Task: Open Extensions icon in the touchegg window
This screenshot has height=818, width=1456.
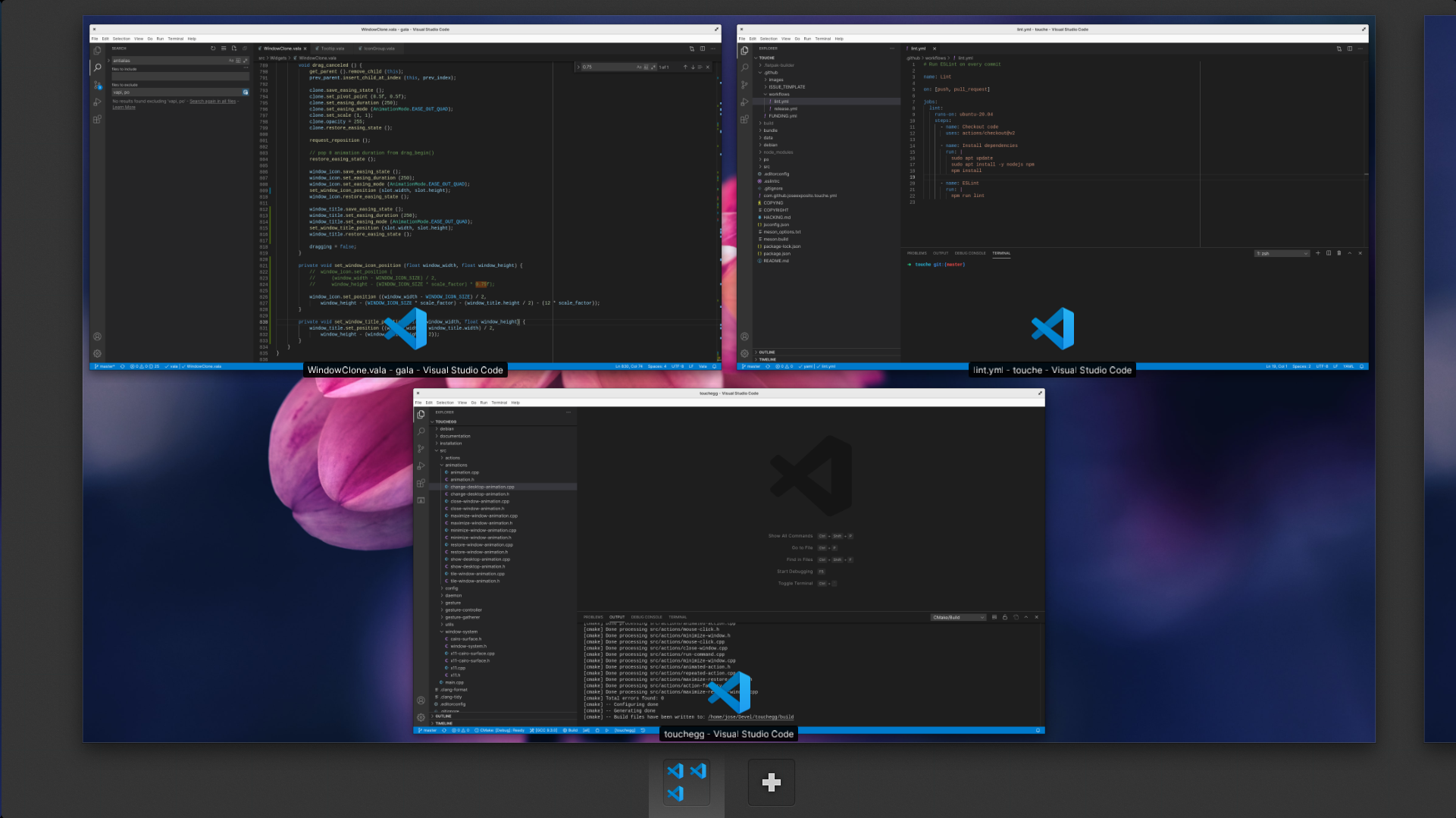Action: (x=421, y=483)
